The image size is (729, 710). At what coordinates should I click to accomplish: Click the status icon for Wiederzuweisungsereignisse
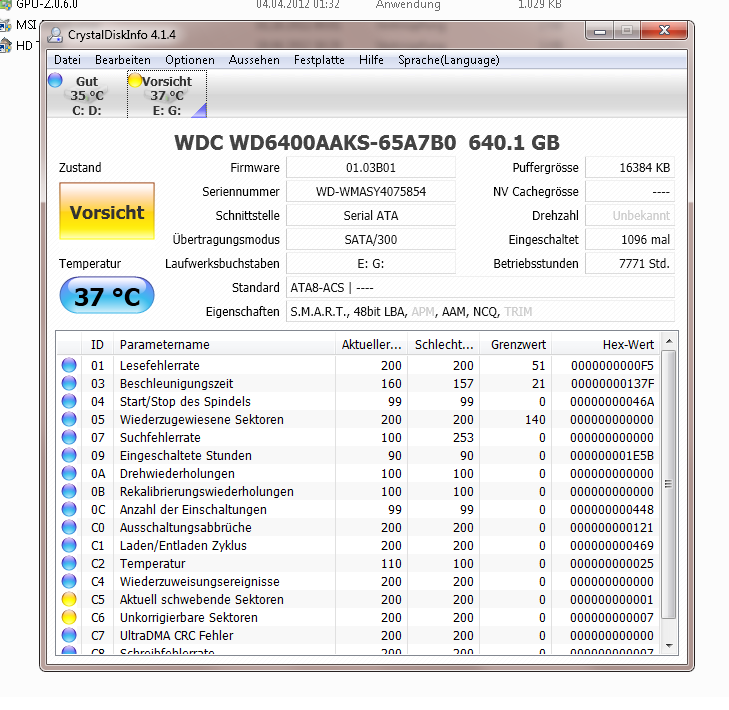[69, 582]
